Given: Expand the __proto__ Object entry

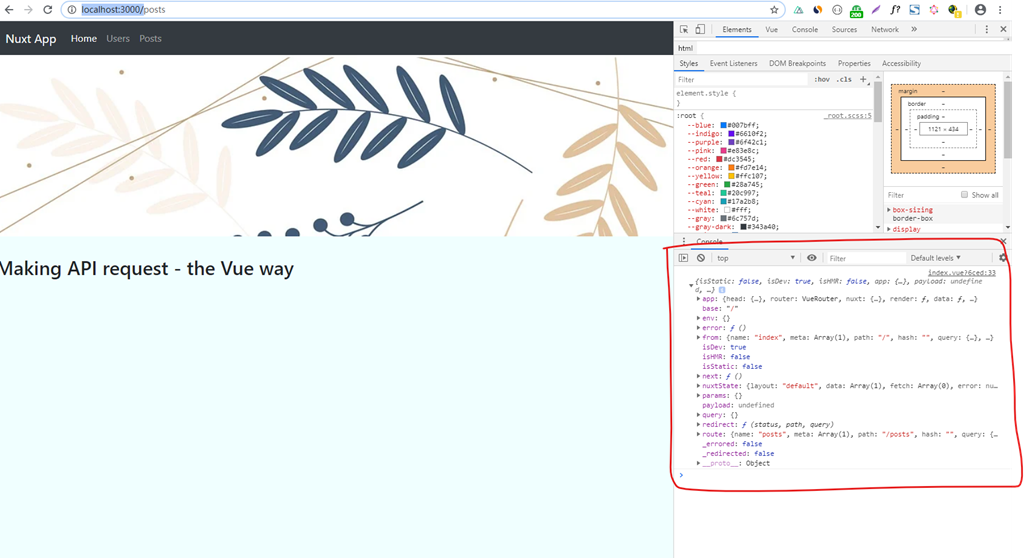Looking at the screenshot, I should [699, 463].
